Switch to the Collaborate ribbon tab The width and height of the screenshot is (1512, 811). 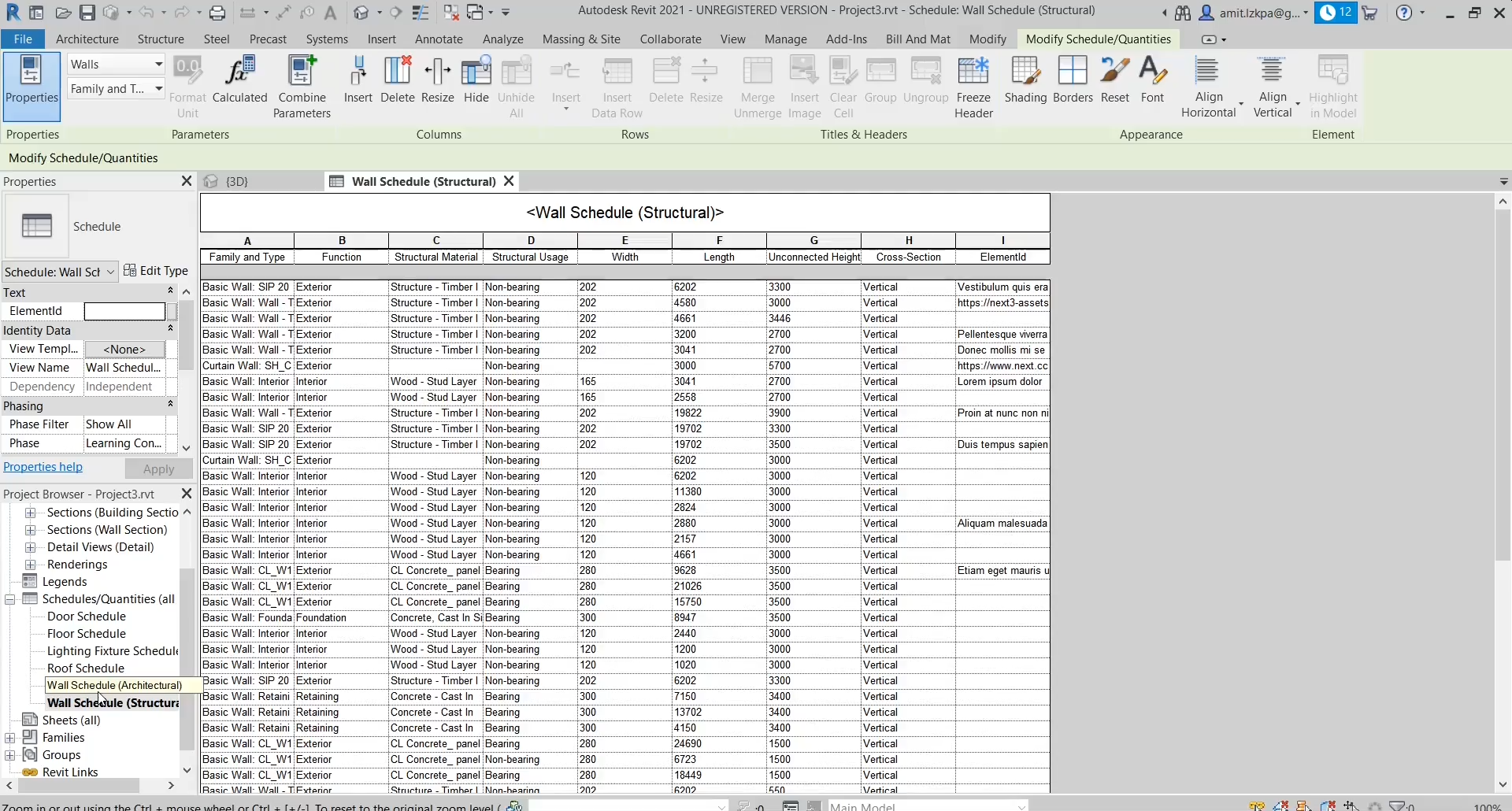point(670,39)
